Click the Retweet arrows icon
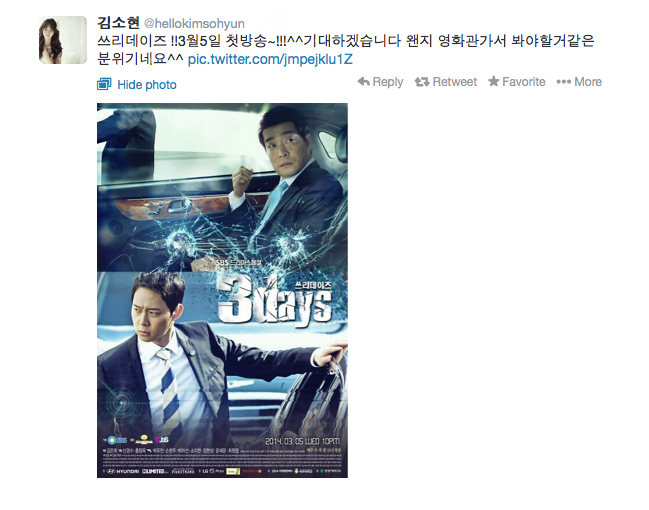 (x=422, y=82)
